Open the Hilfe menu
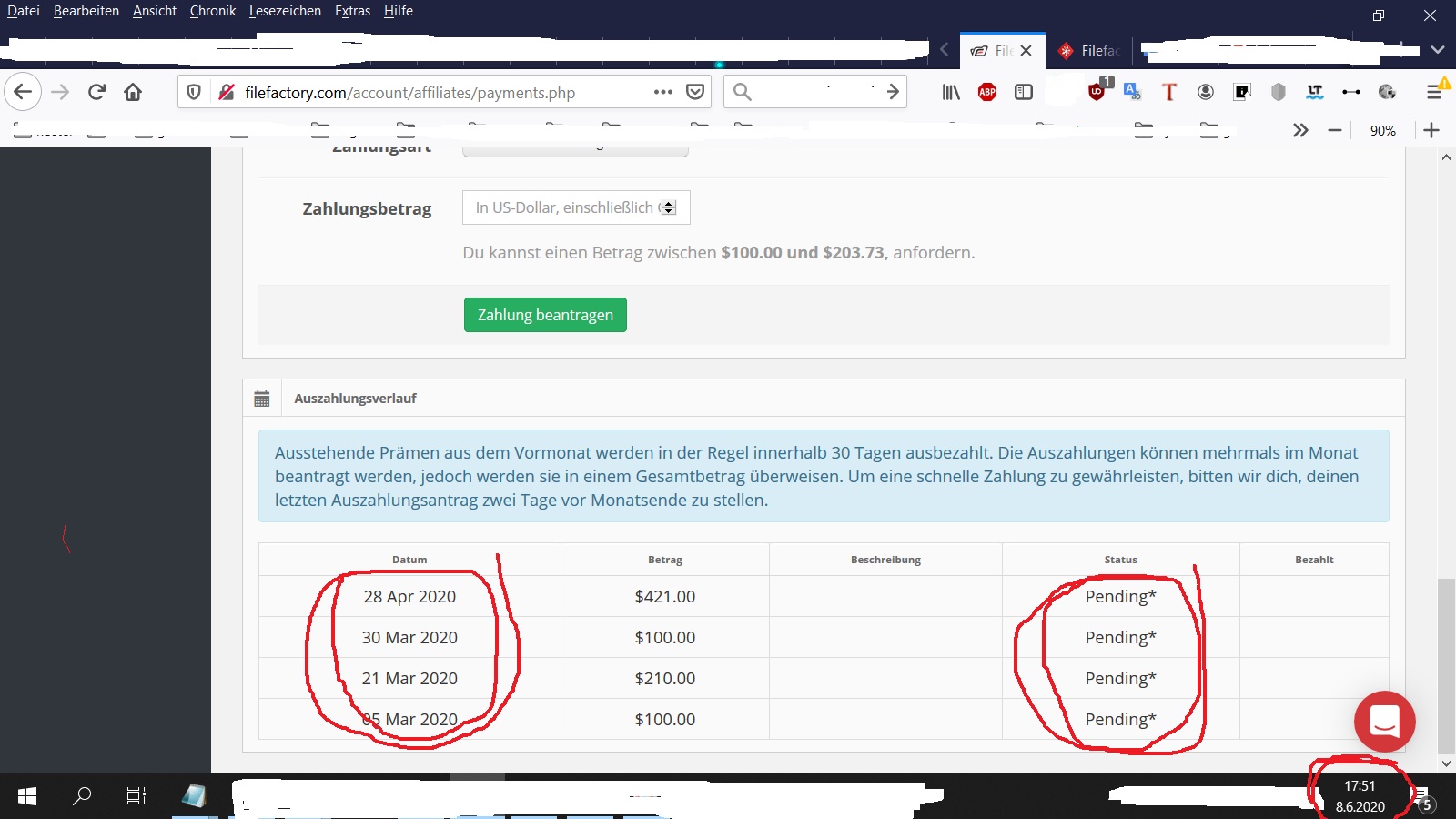Image resolution: width=1456 pixels, height=819 pixels. tap(399, 11)
